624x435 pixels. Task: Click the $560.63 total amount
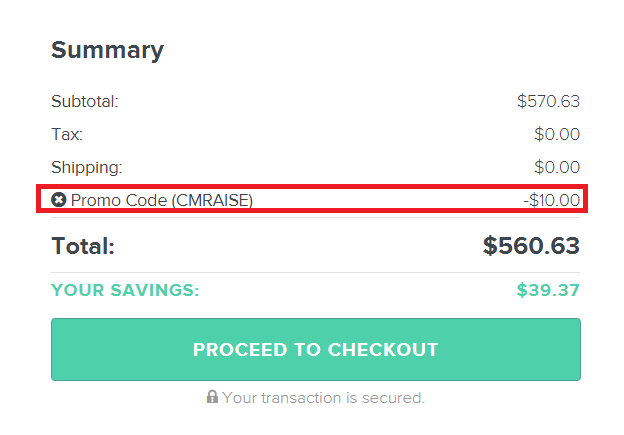531,246
